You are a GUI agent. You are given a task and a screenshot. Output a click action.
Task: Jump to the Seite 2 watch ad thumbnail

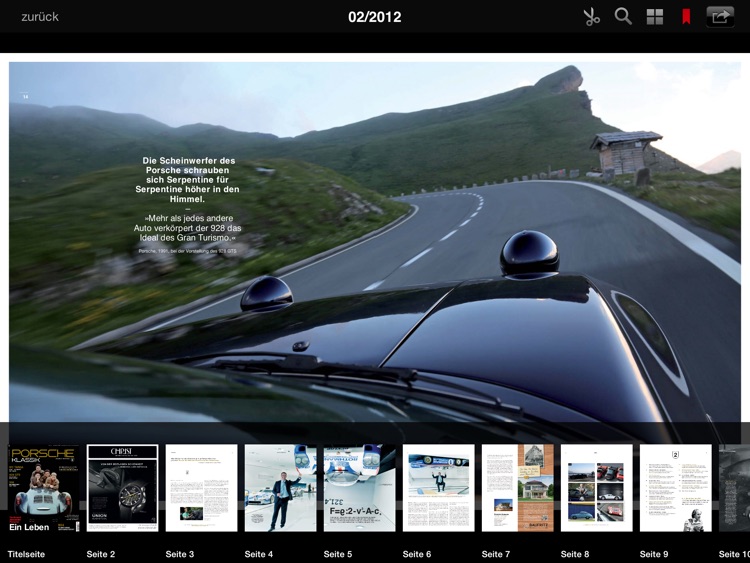coord(122,488)
